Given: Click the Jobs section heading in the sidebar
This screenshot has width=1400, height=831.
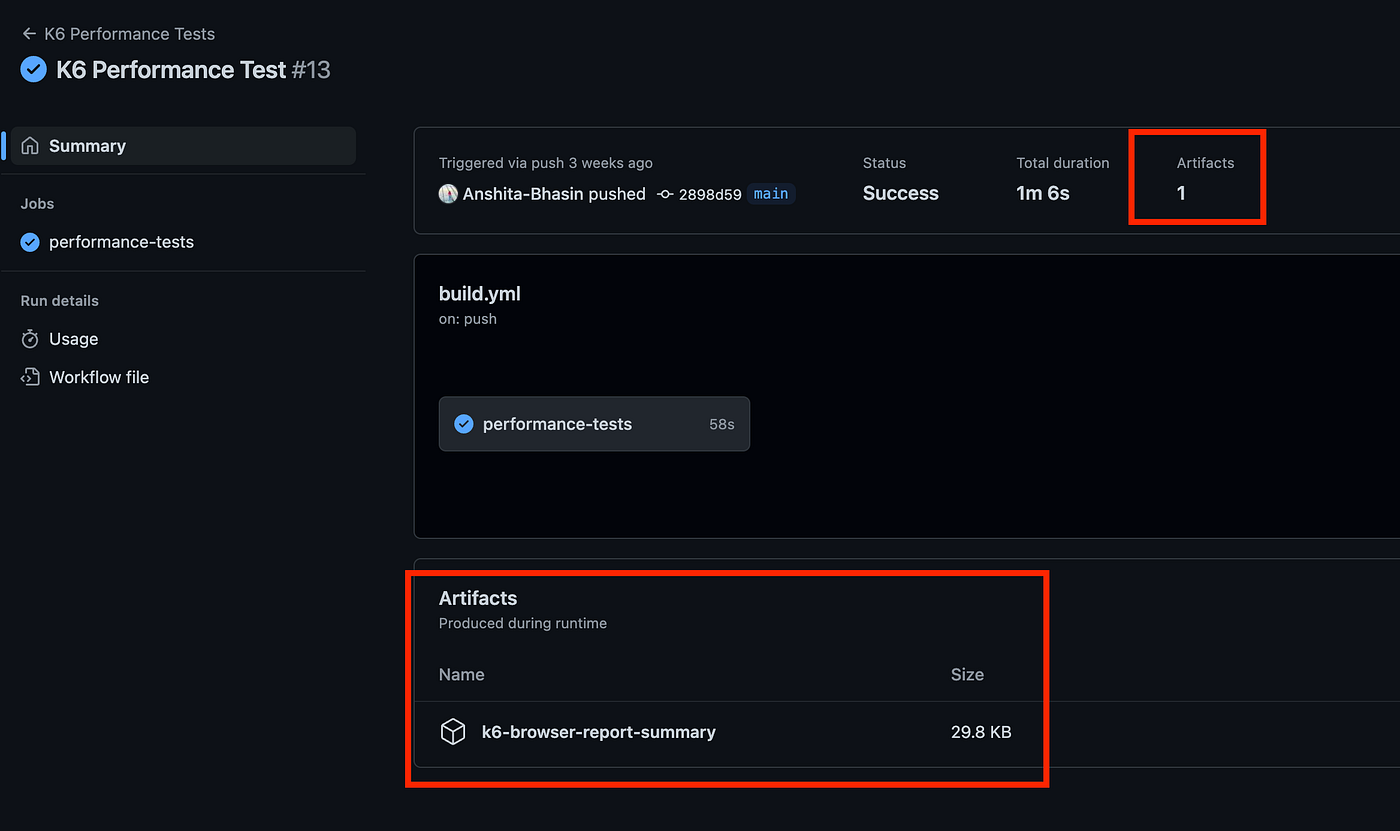Looking at the screenshot, I should (x=38, y=203).
